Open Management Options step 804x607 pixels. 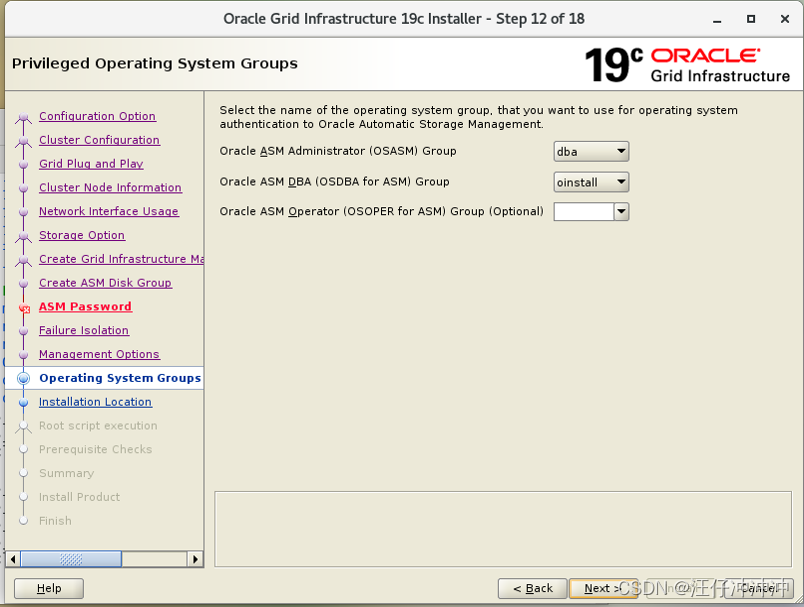pos(99,354)
